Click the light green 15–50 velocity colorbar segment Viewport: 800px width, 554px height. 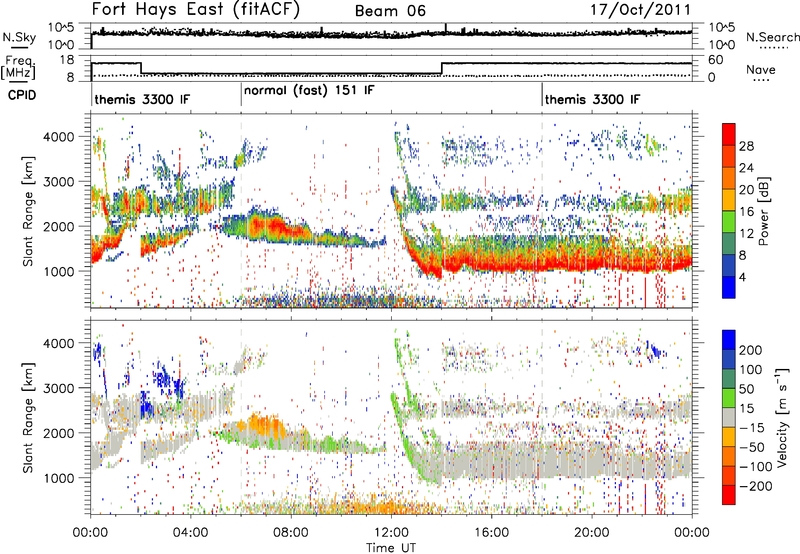click(729, 398)
